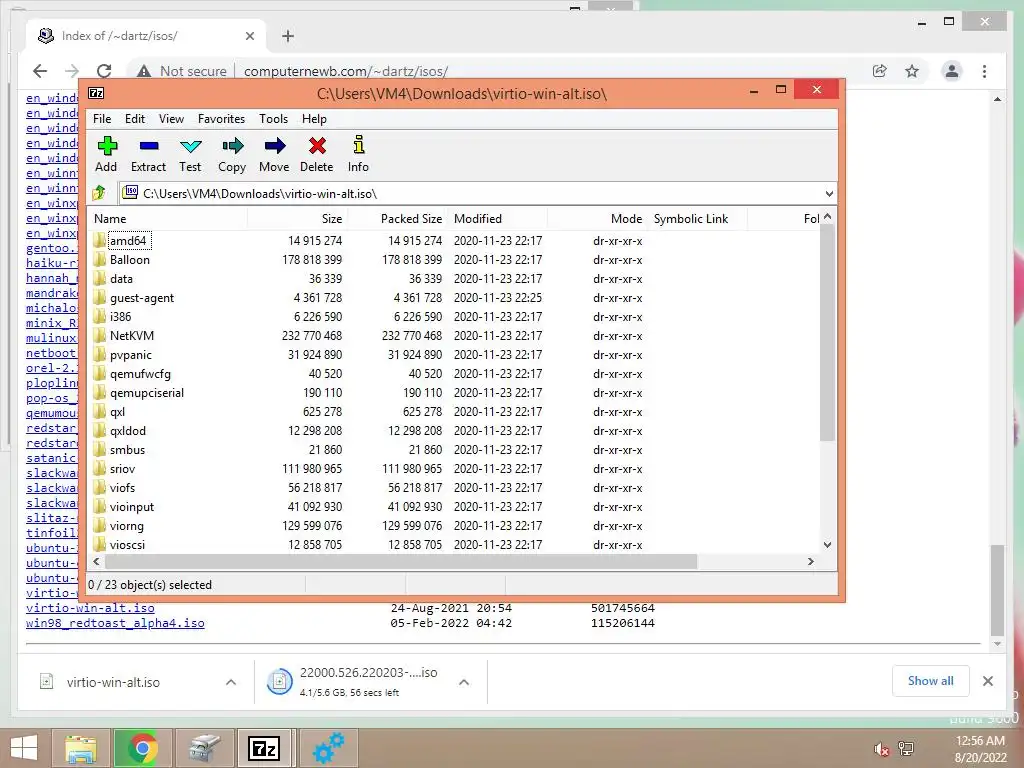Screen dimensions: 1024x768
Task: Open the Info toolbar icon
Action: 359,144
